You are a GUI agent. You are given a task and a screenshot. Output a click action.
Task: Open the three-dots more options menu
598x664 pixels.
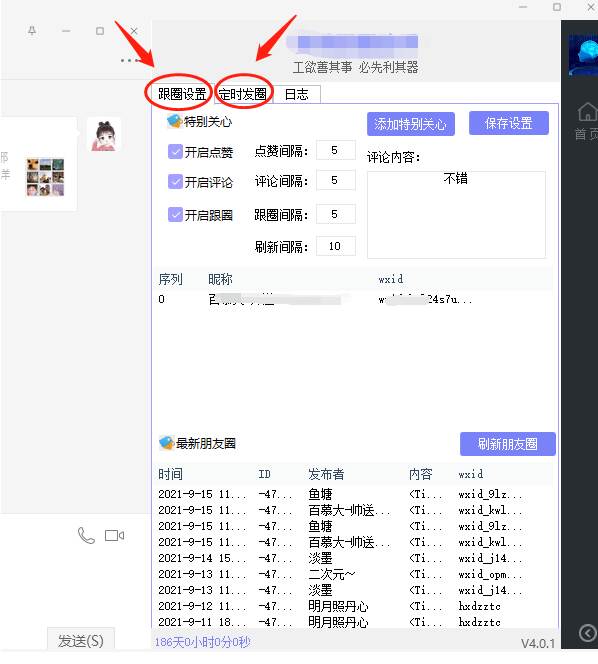[x=129, y=61]
